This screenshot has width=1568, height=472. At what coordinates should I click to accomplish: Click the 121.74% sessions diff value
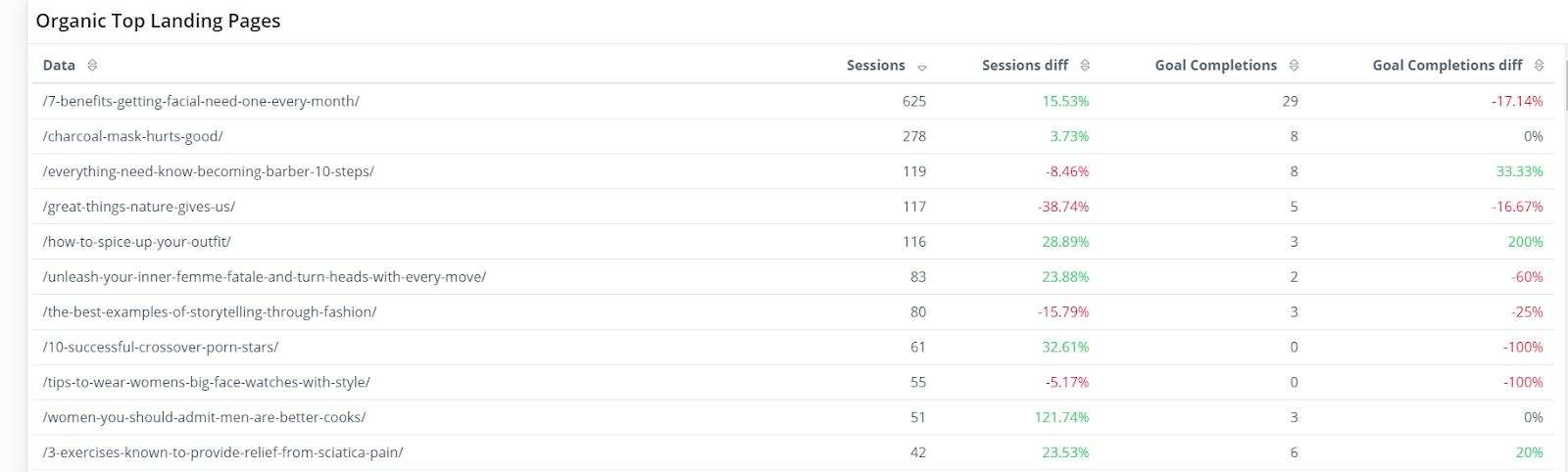(x=1061, y=418)
